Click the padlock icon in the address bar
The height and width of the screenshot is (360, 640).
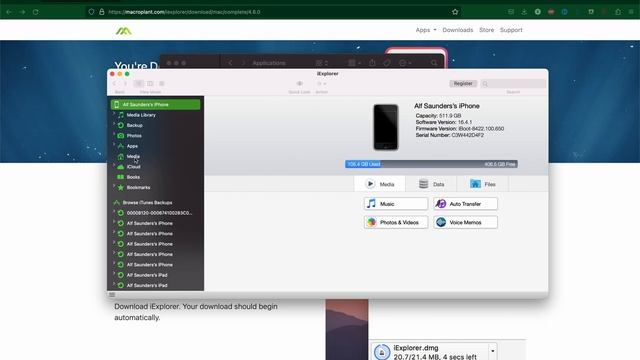click(102, 12)
